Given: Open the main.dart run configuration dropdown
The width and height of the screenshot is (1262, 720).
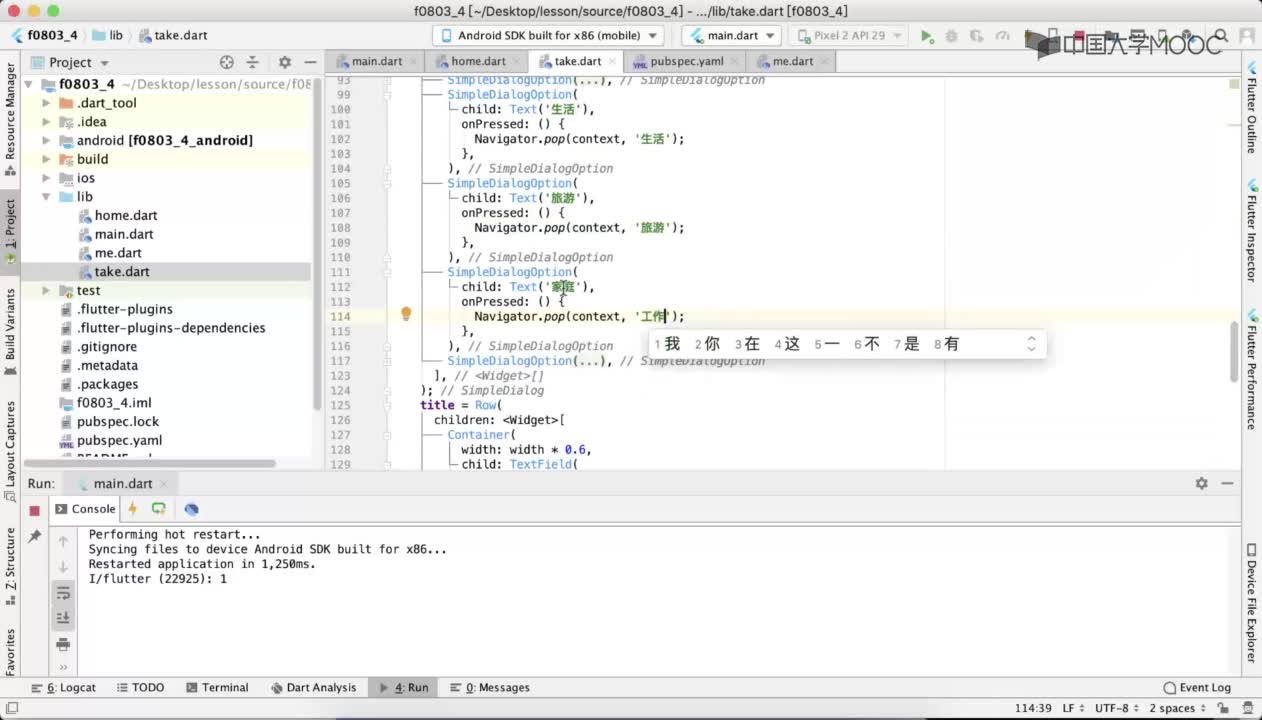Looking at the screenshot, I should point(732,35).
